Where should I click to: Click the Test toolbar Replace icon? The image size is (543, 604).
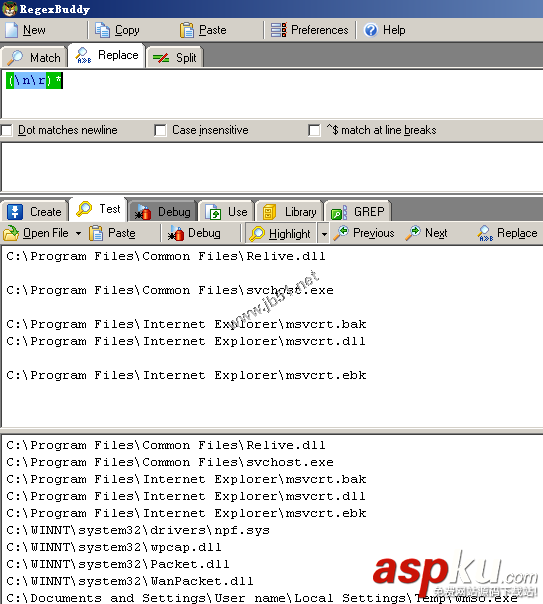[485, 233]
